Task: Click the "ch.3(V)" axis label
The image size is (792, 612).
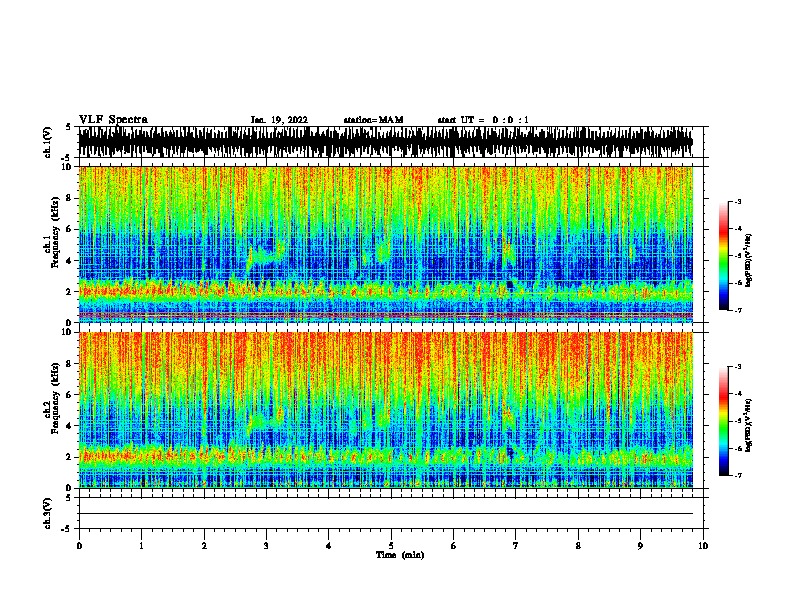Action: click(48, 513)
